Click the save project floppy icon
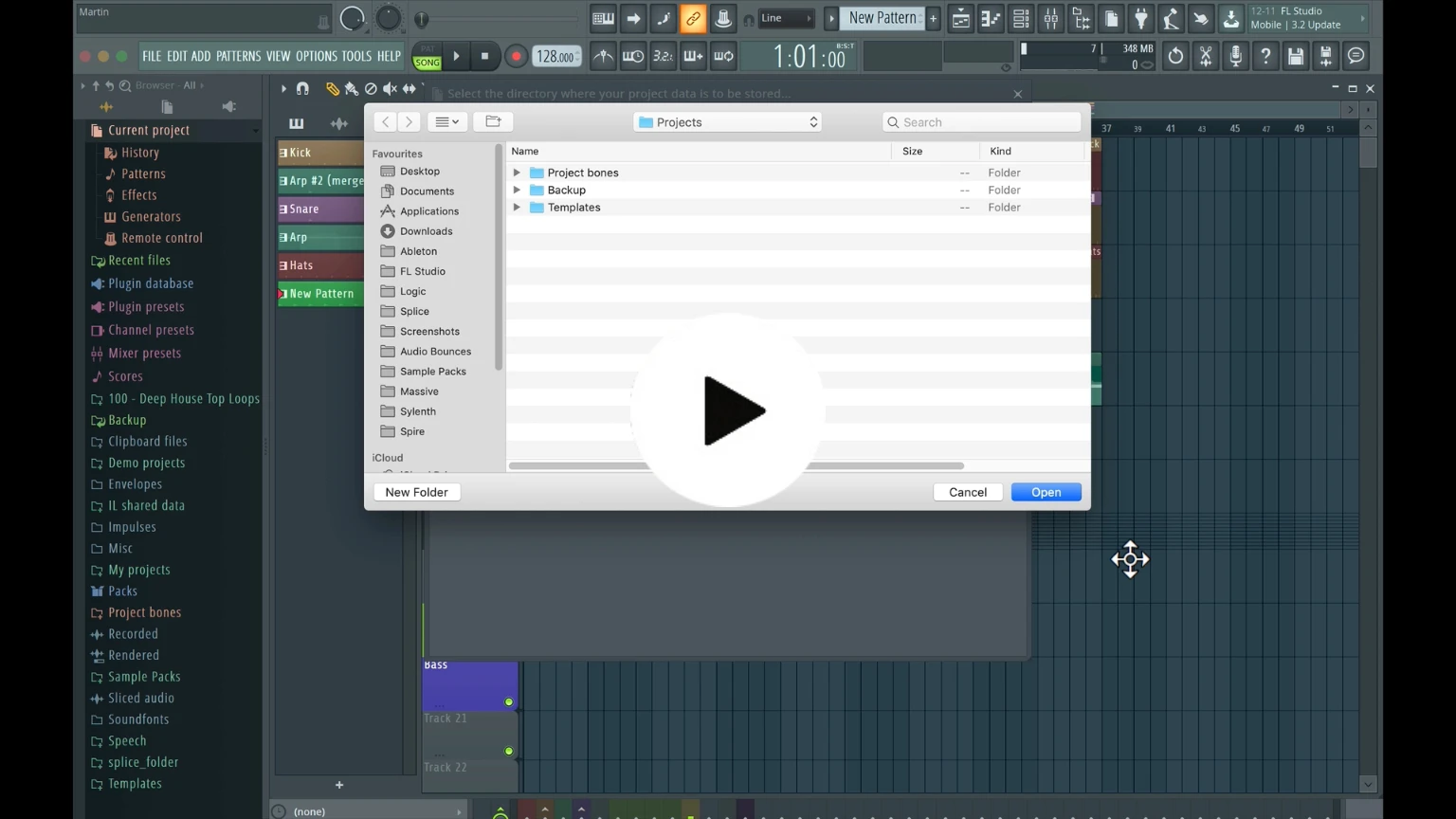The image size is (1456, 819). click(1296, 56)
